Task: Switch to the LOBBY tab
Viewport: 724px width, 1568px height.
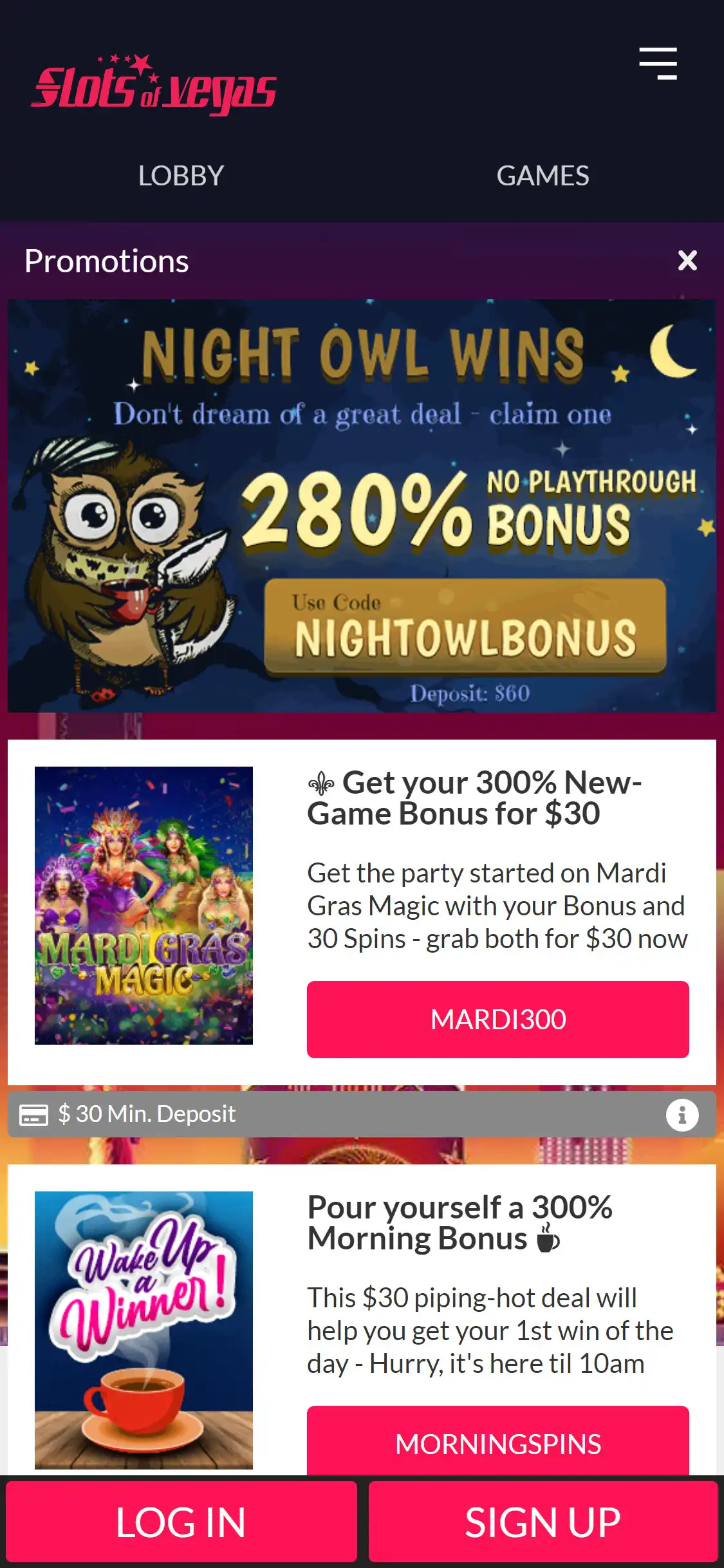Action: coord(181,176)
